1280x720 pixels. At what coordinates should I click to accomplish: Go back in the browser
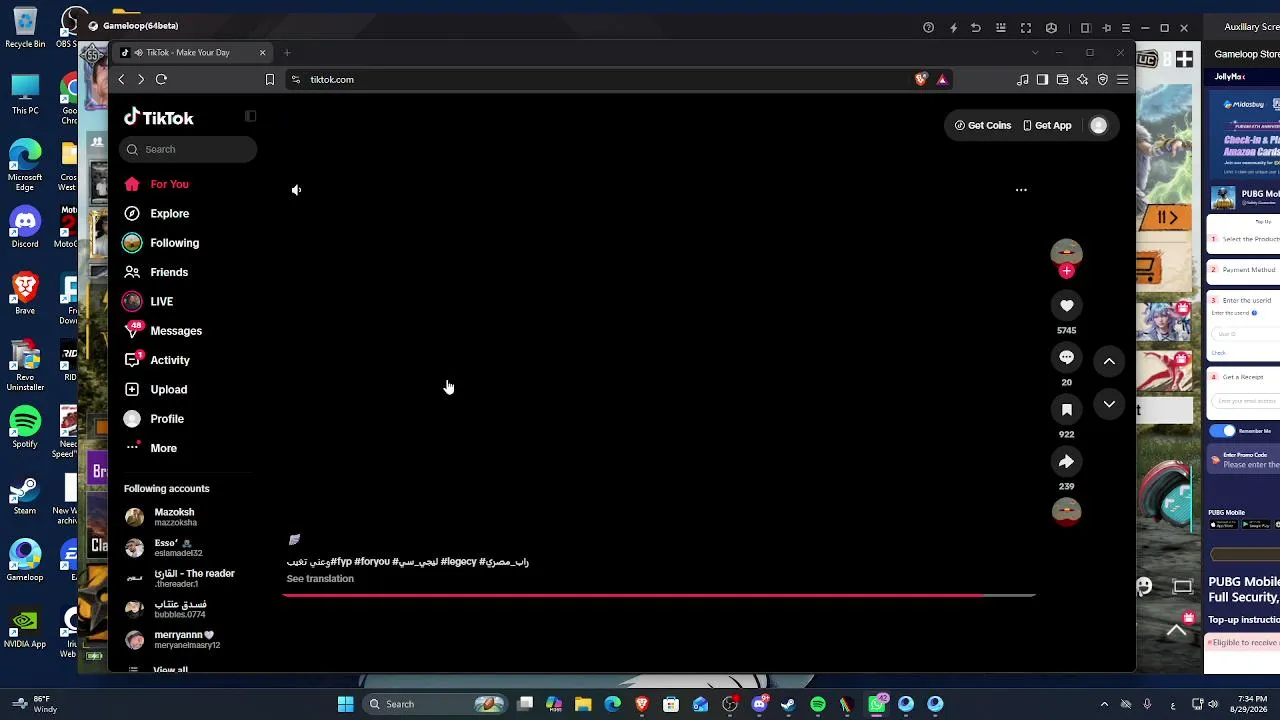[121, 79]
